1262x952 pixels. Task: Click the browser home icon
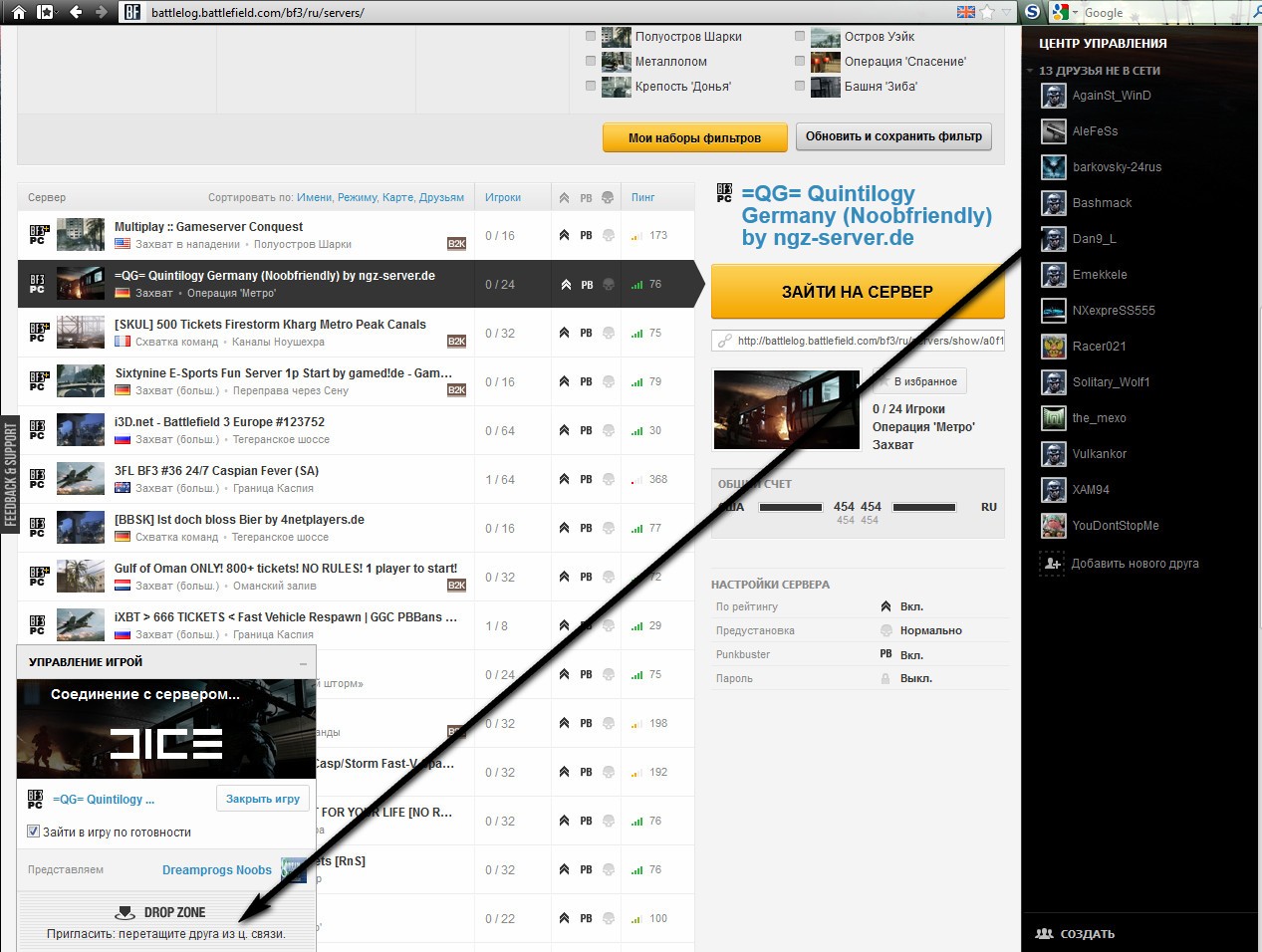point(18,12)
